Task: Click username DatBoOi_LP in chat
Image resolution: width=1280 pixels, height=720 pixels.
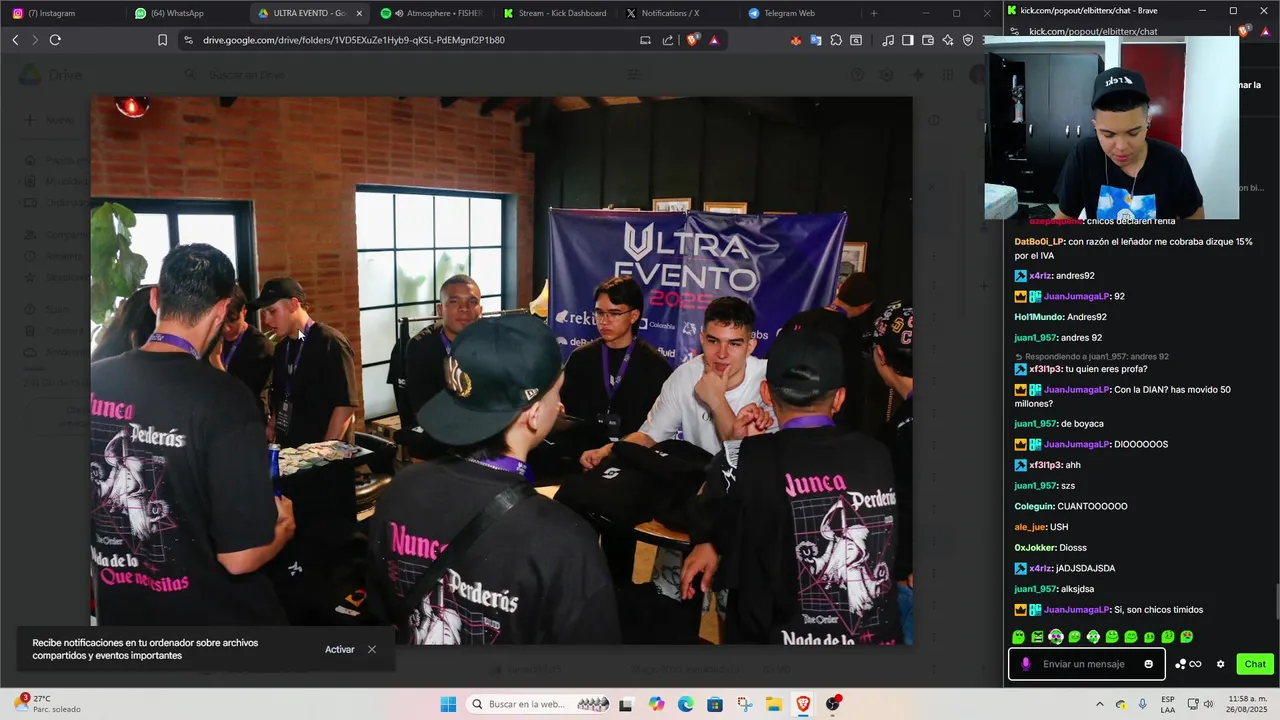Action: tap(1039, 241)
